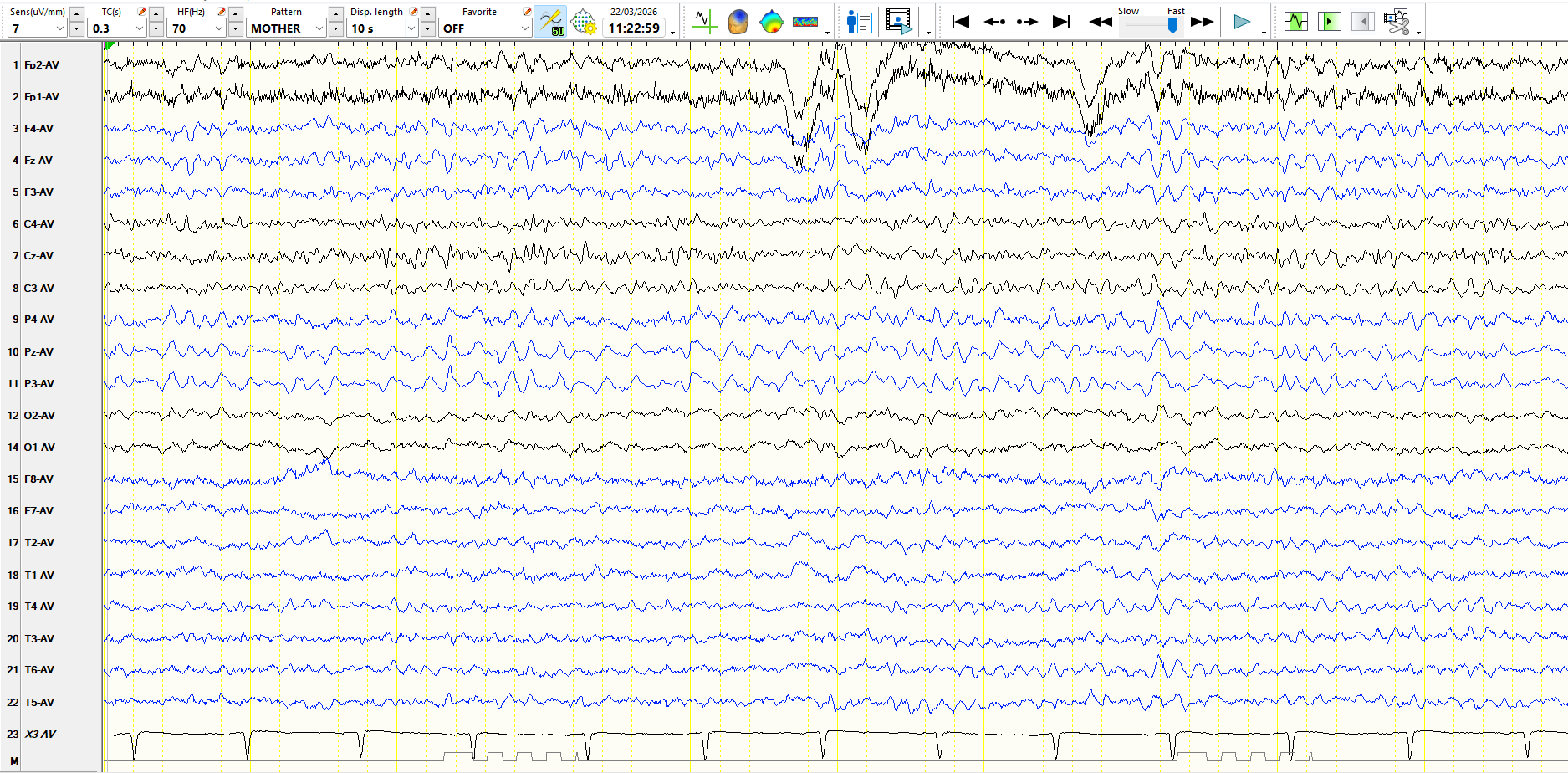Increase HF(Hz) with the up stepper
This screenshot has width=1568, height=773.
click(235, 13)
